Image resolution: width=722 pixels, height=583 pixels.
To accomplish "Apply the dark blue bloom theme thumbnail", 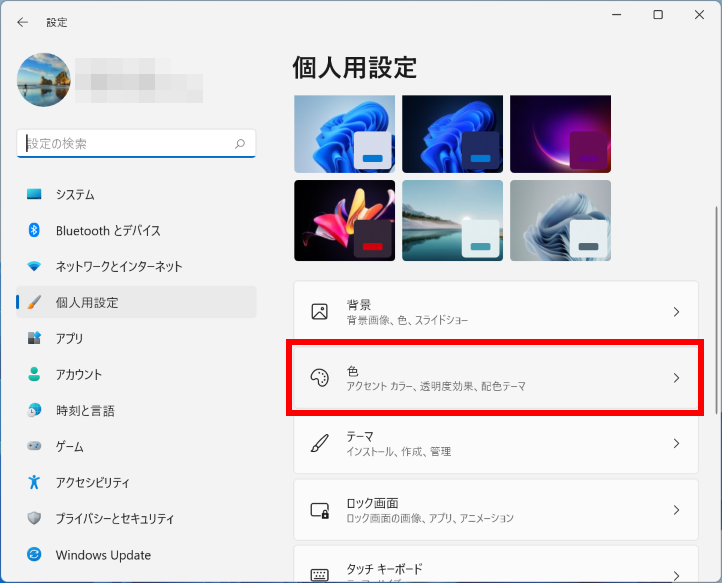I will pyautogui.click(x=452, y=134).
